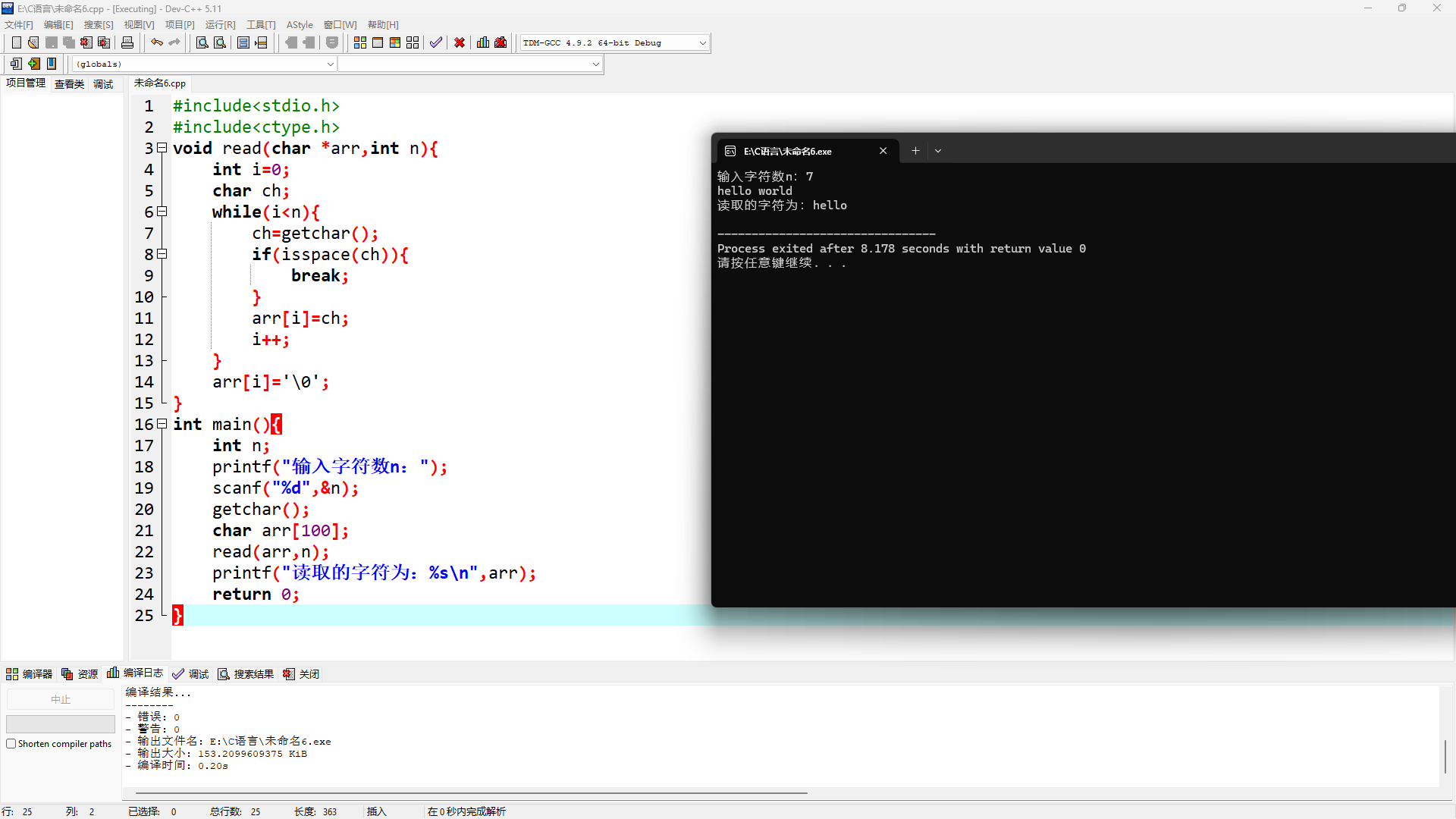This screenshot has width=1456, height=819.
Task: Click the Print icon in toolbar
Action: pos(127,43)
